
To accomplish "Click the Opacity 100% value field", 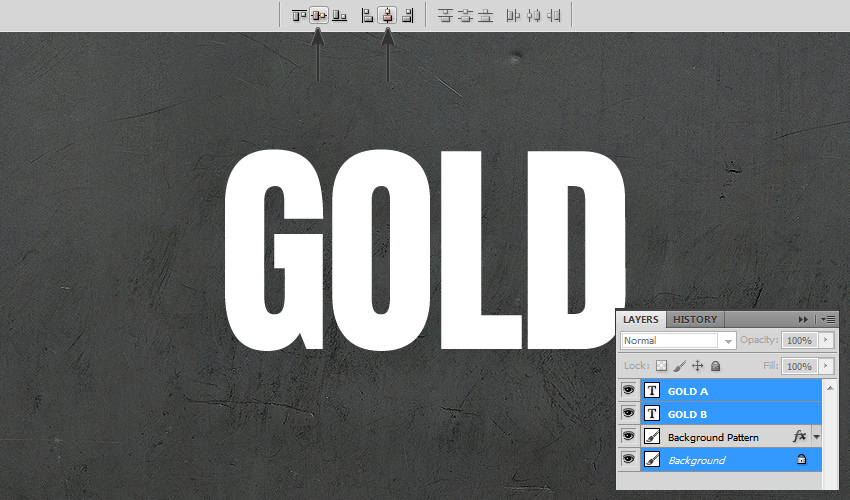I will coord(800,341).
